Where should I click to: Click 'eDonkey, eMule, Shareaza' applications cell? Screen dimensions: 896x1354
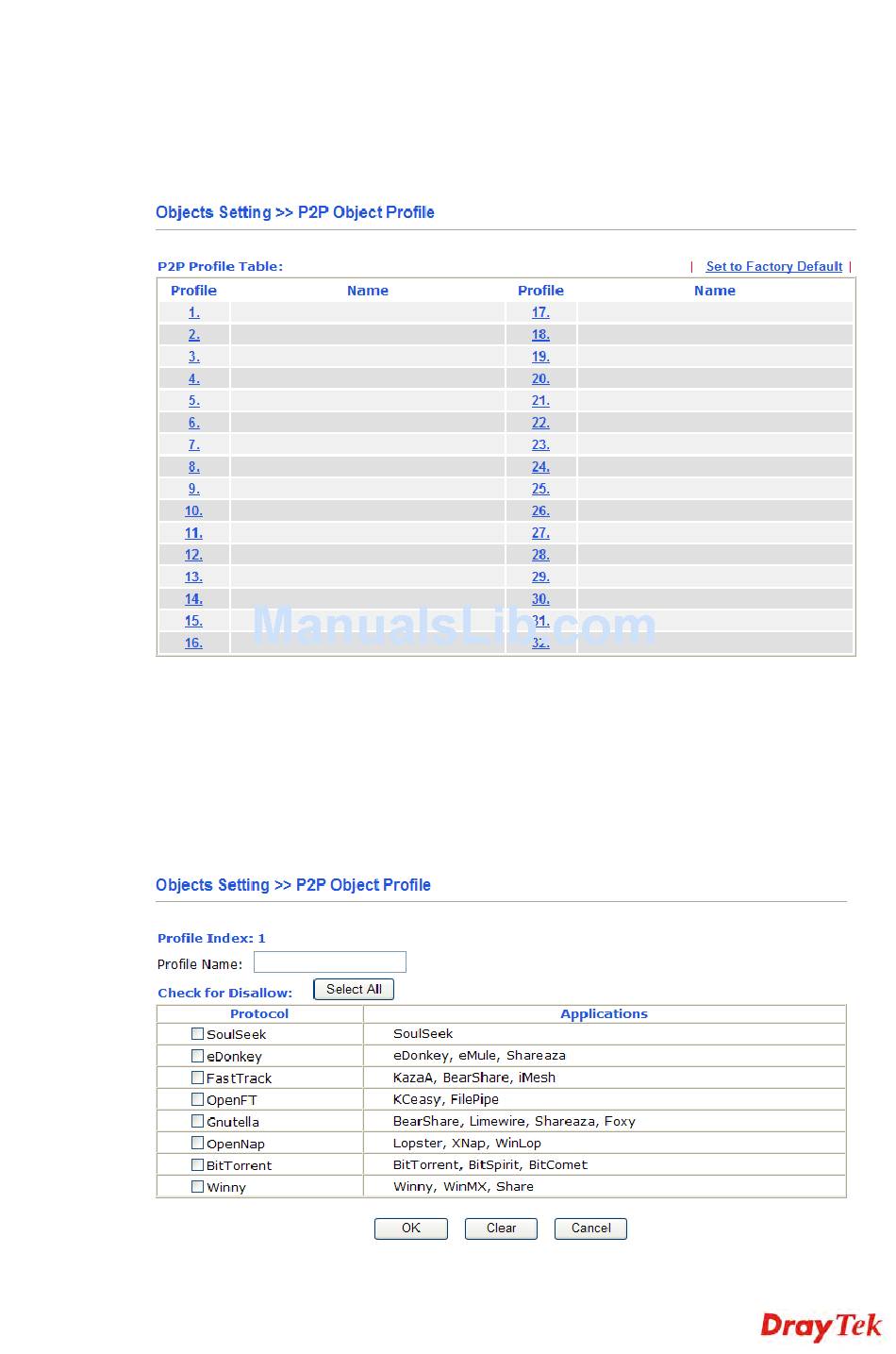click(x=605, y=1056)
